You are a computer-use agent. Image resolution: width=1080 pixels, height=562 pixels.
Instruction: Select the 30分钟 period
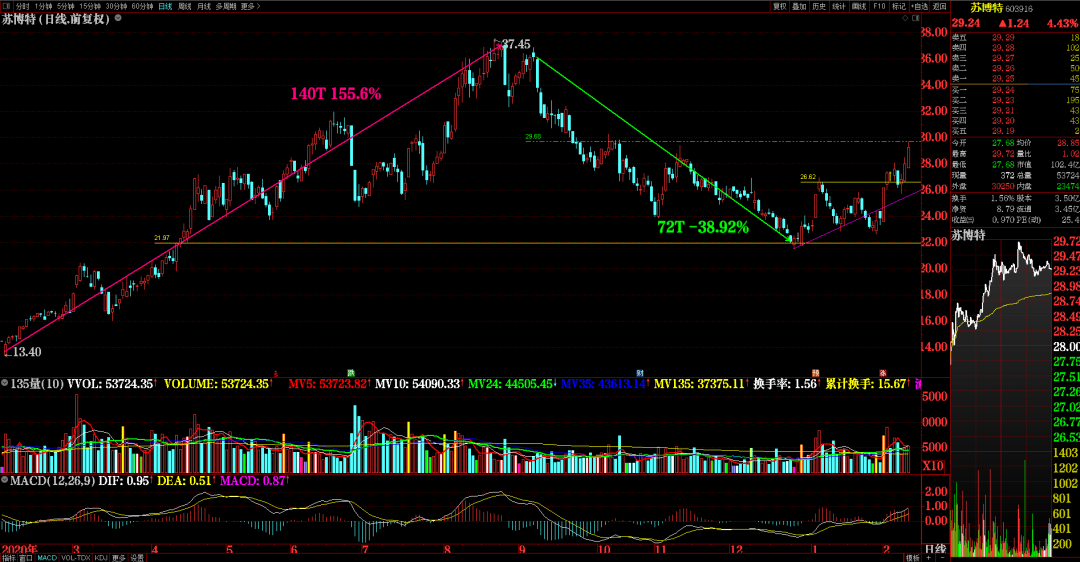pos(116,6)
